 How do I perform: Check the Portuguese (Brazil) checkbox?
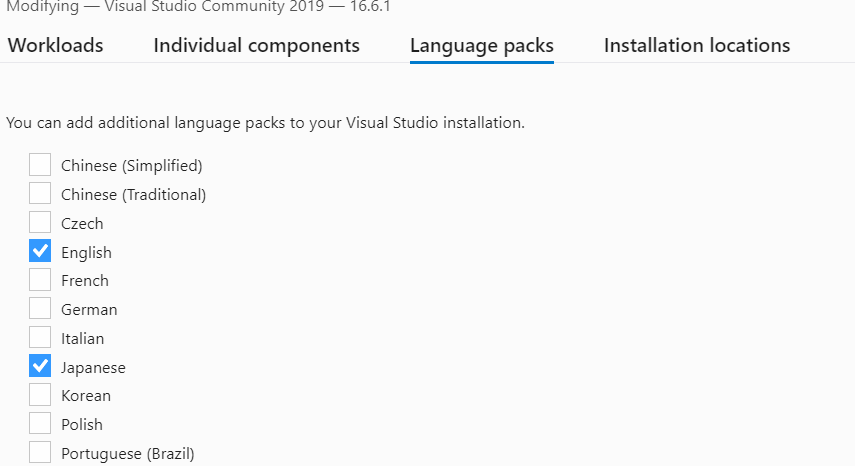click(40, 452)
